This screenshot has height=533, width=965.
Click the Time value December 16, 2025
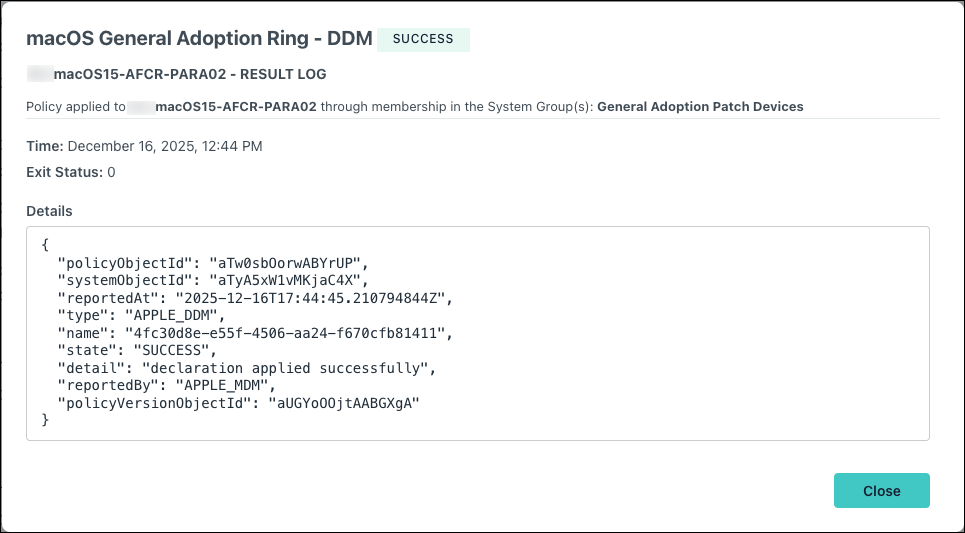[165, 146]
